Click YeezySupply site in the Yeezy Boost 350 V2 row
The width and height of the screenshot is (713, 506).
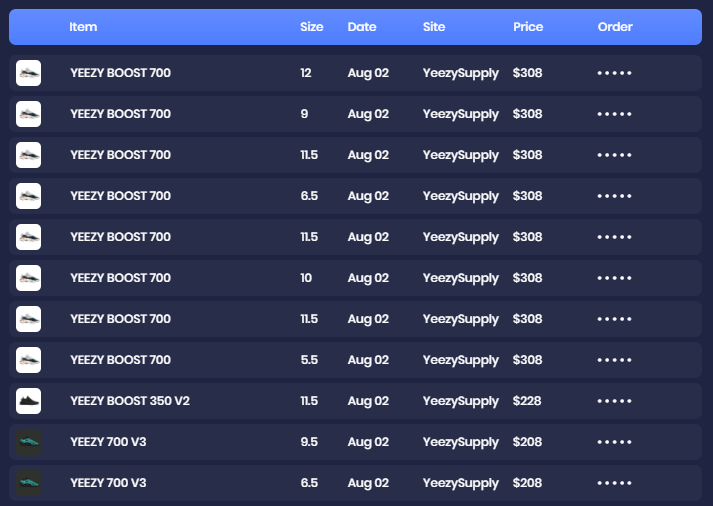point(461,401)
